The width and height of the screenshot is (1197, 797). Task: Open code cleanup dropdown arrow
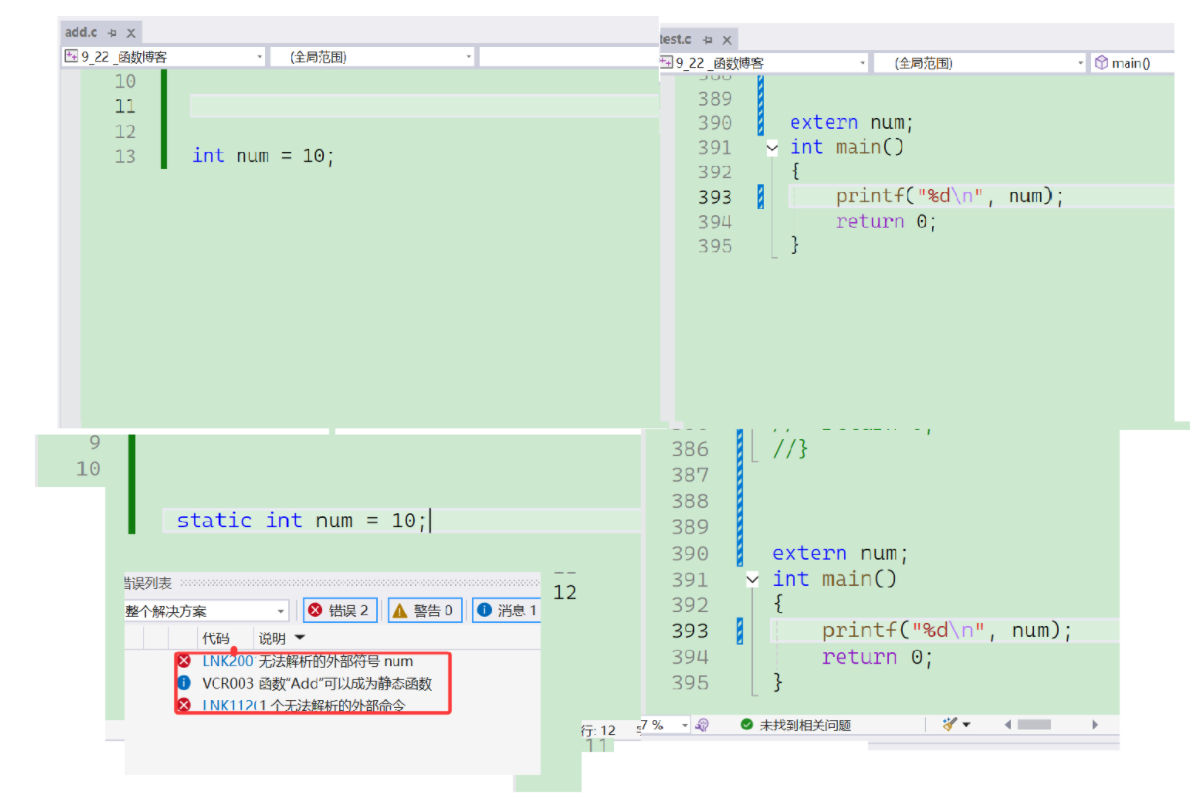tap(966, 724)
